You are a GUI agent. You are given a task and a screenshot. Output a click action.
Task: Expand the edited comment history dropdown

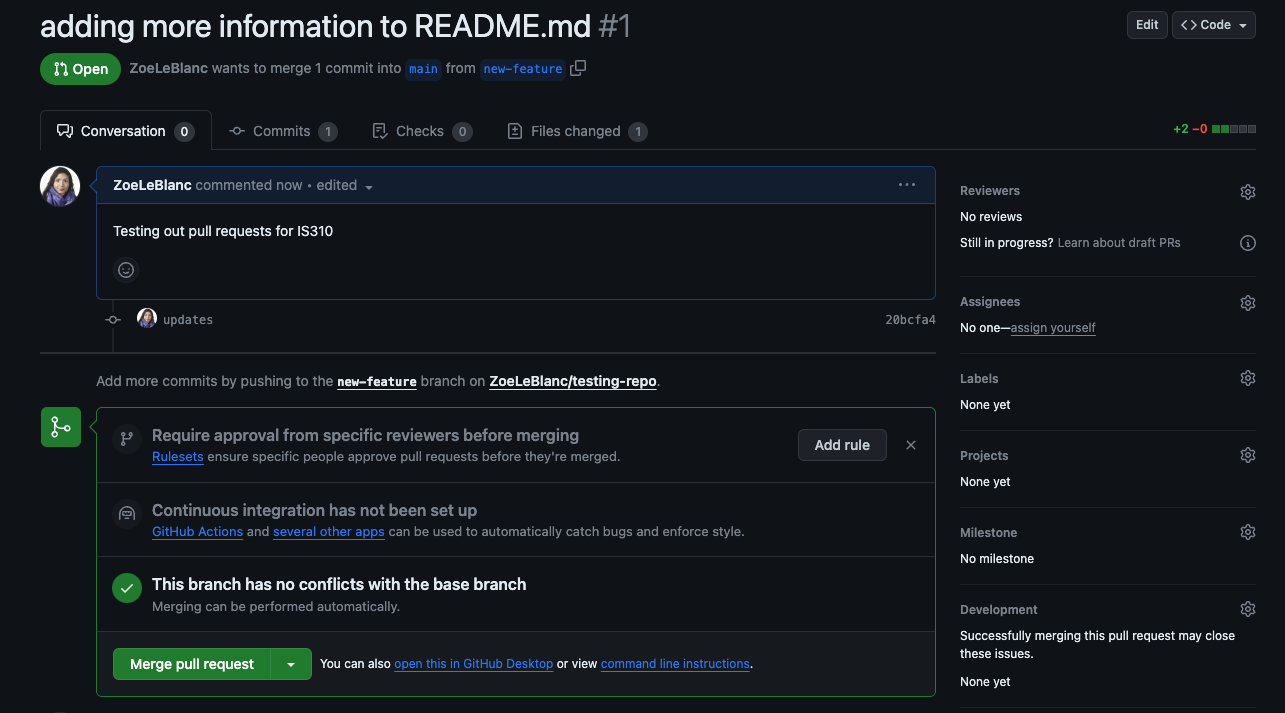tap(368, 187)
